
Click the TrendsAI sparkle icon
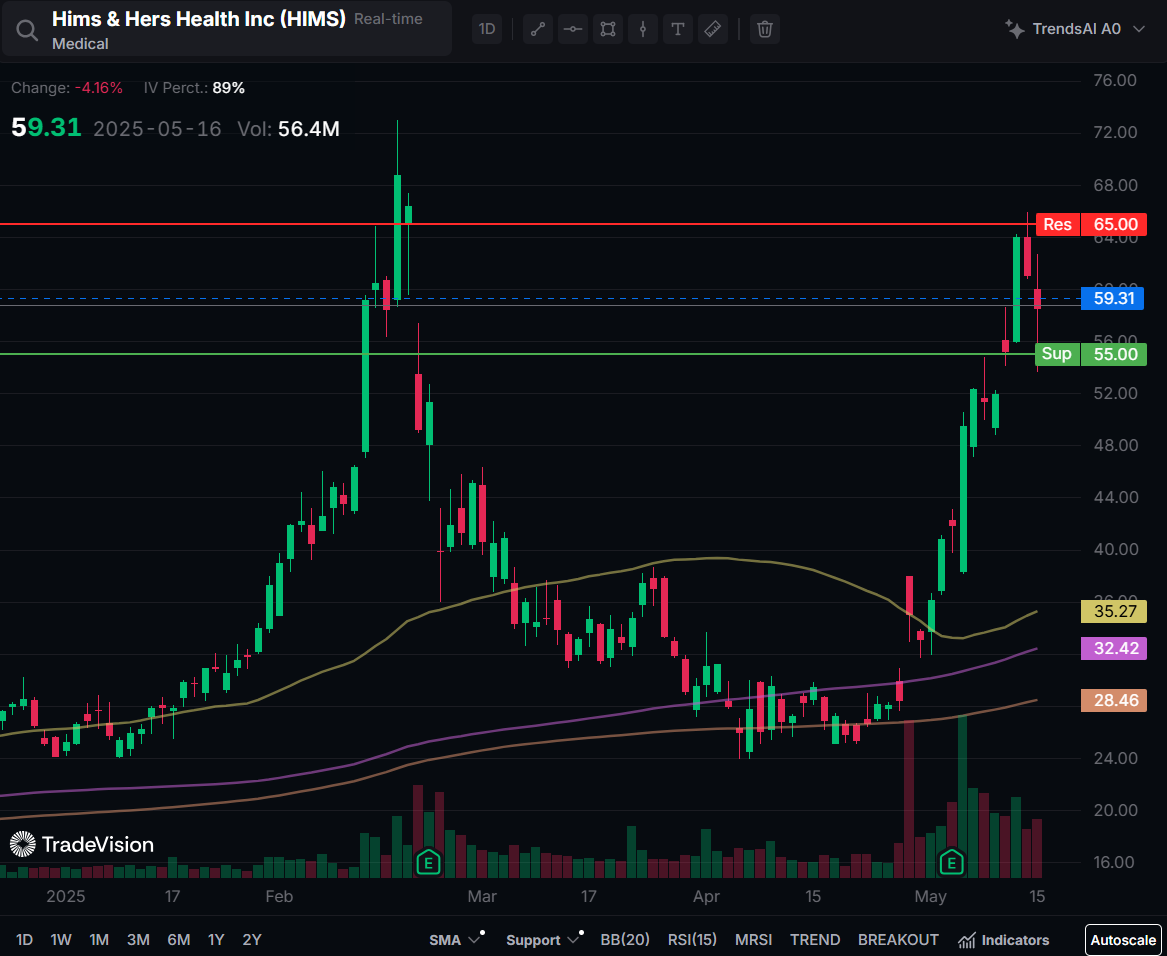coord(1014,29)
